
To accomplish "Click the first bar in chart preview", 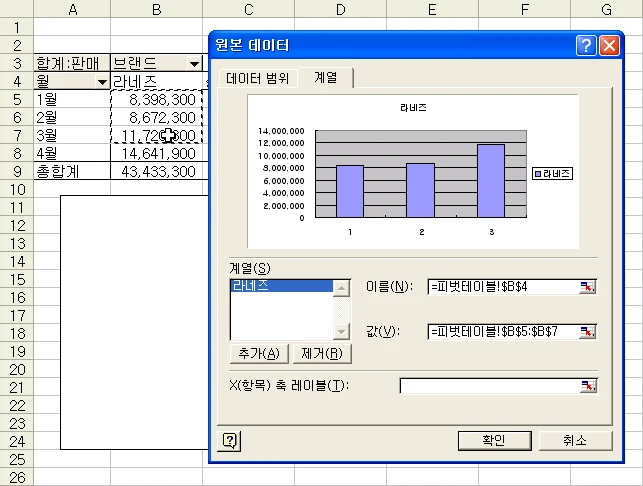I will coord(350,191).
